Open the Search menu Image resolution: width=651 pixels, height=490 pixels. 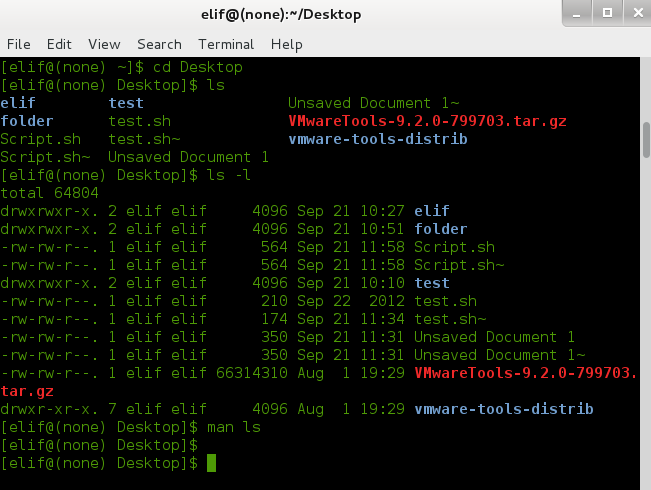click(x=159, y=44)
